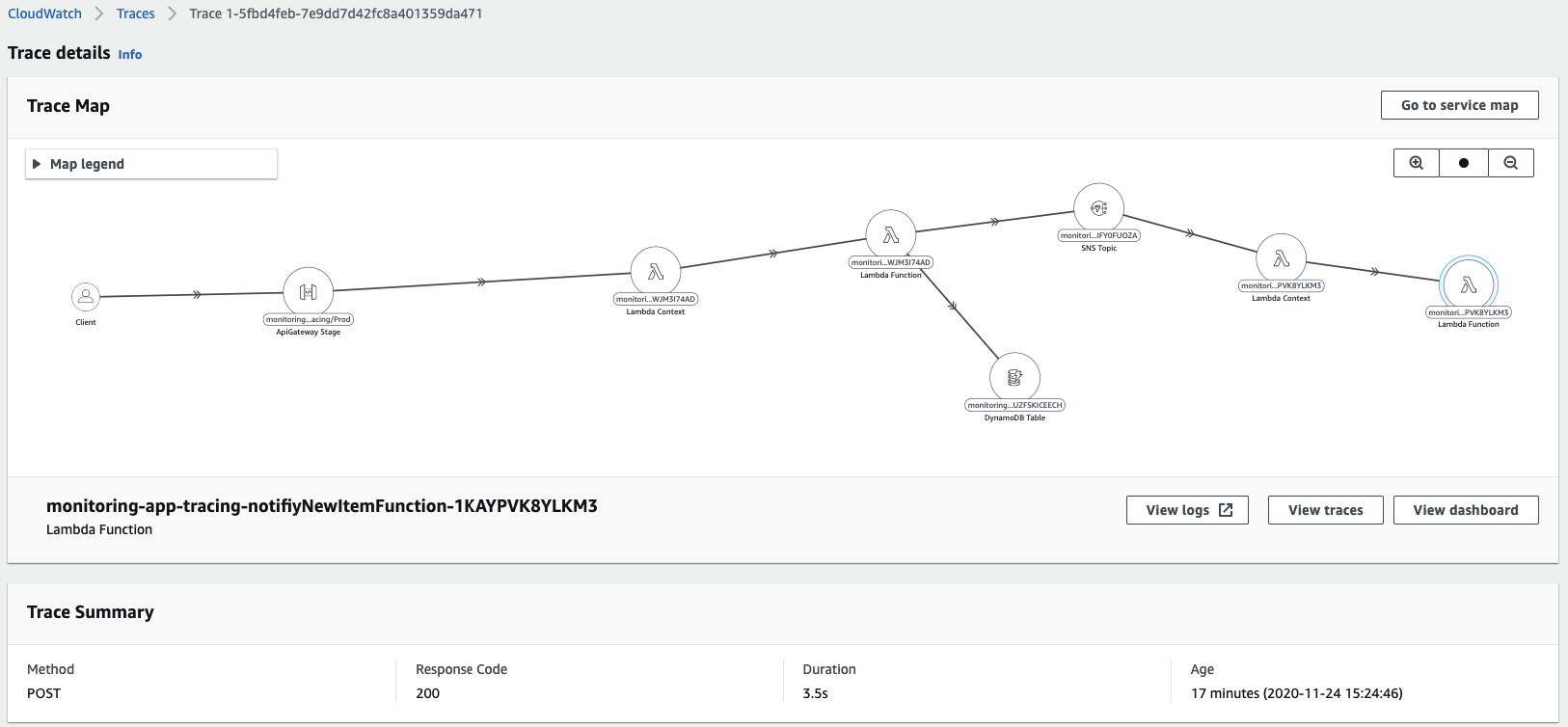Select the PVK8YLKM3 Lambda Context node

1282,258
